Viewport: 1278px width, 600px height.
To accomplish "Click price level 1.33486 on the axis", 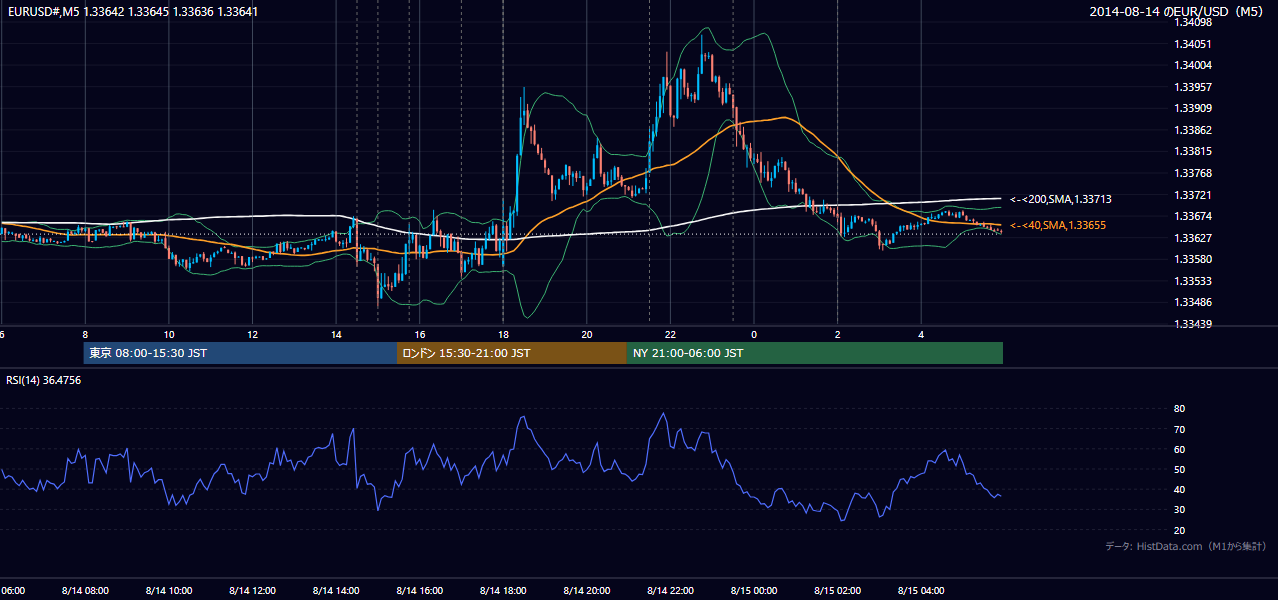I will point(1192,302).
